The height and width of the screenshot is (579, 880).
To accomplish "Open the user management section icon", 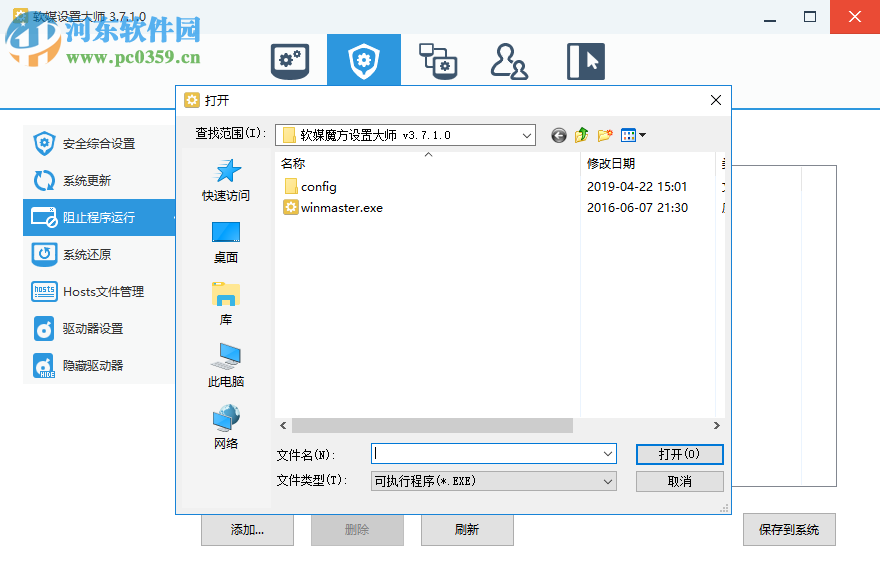I will pos(510,60).
